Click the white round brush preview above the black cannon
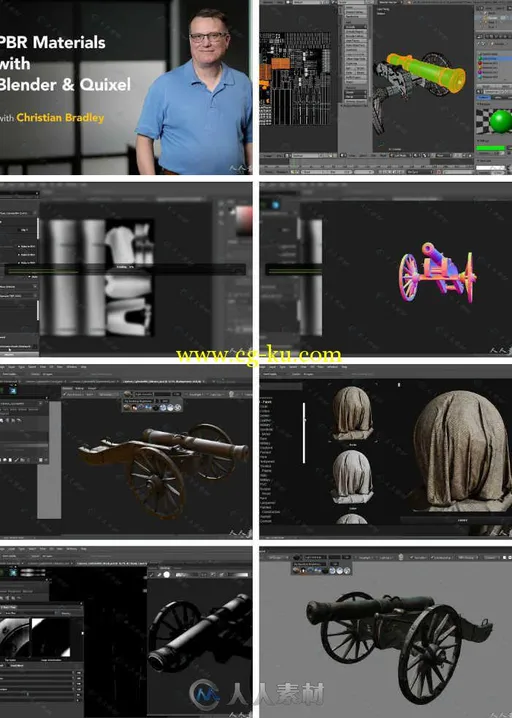Image resolution: width=512 pixels, height=718 pixels. 167,574
